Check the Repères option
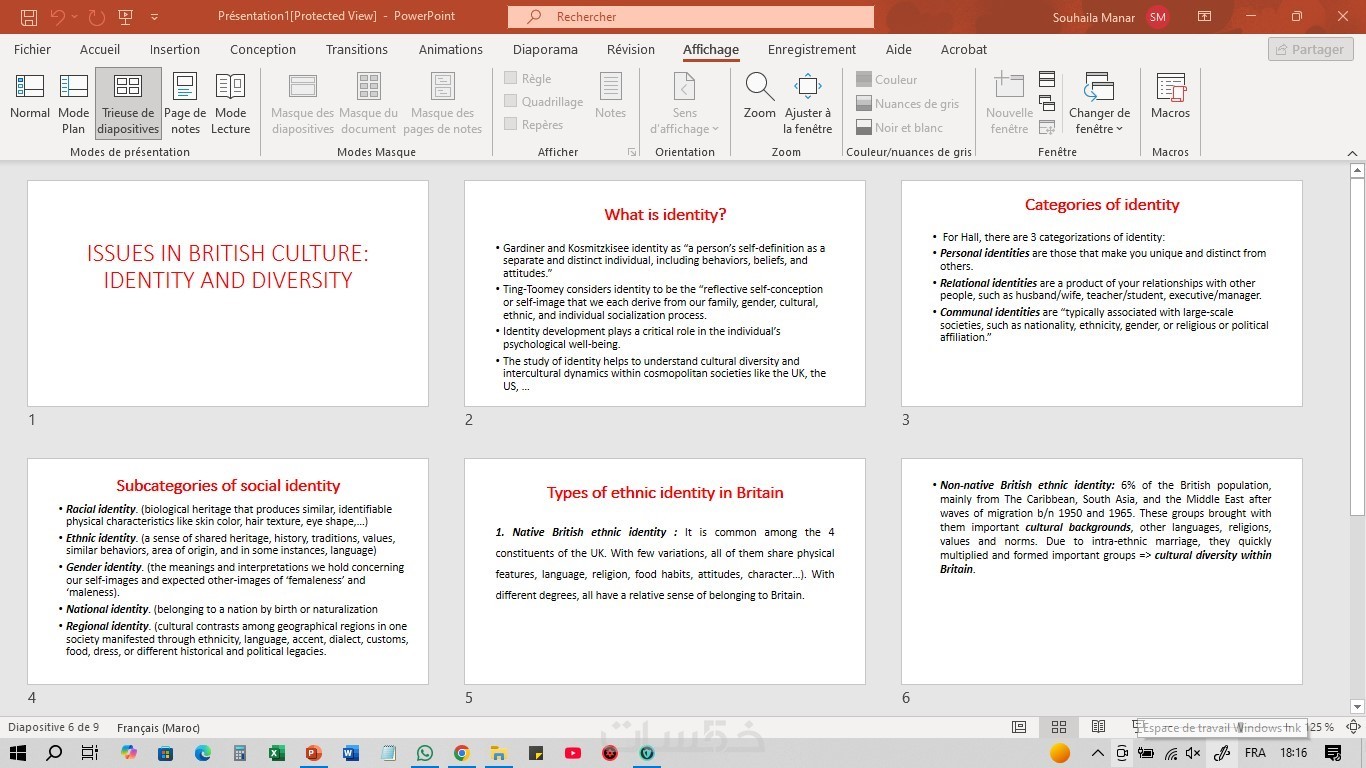The height and width of the screenshot is (768, 1366). click(511, 124)
